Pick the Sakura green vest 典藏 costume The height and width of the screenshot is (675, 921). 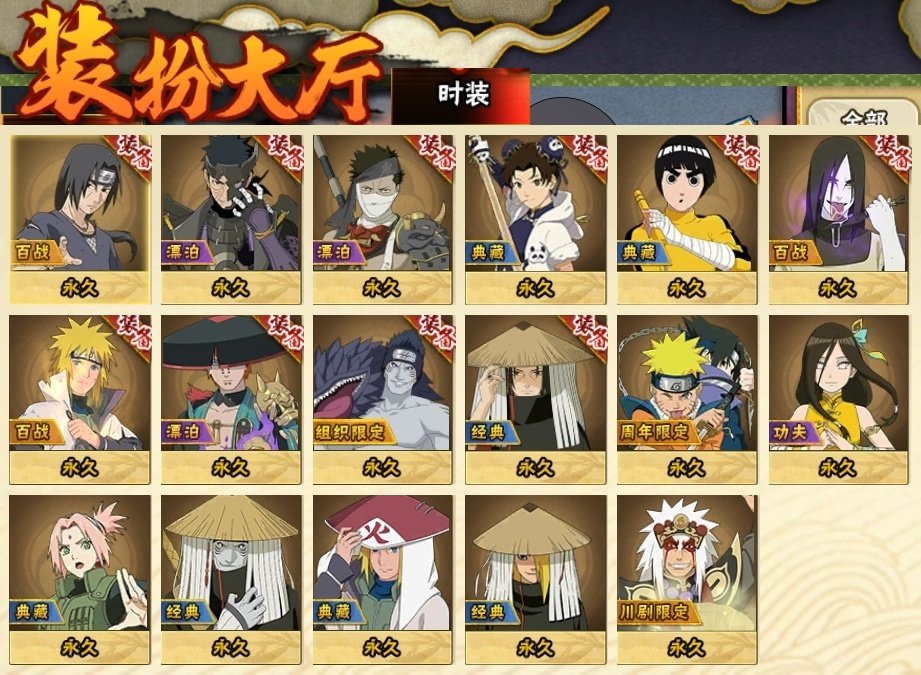tap(80, 580)
